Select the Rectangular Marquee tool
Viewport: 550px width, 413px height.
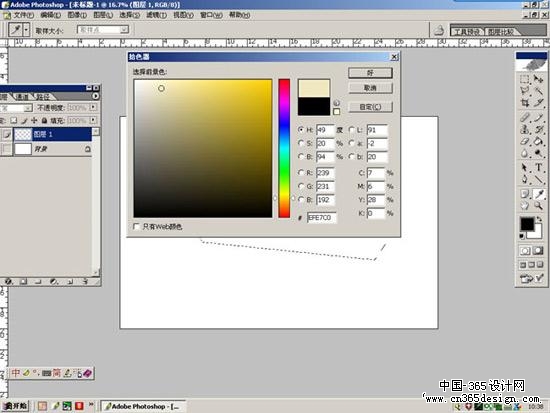pos(525,79)
